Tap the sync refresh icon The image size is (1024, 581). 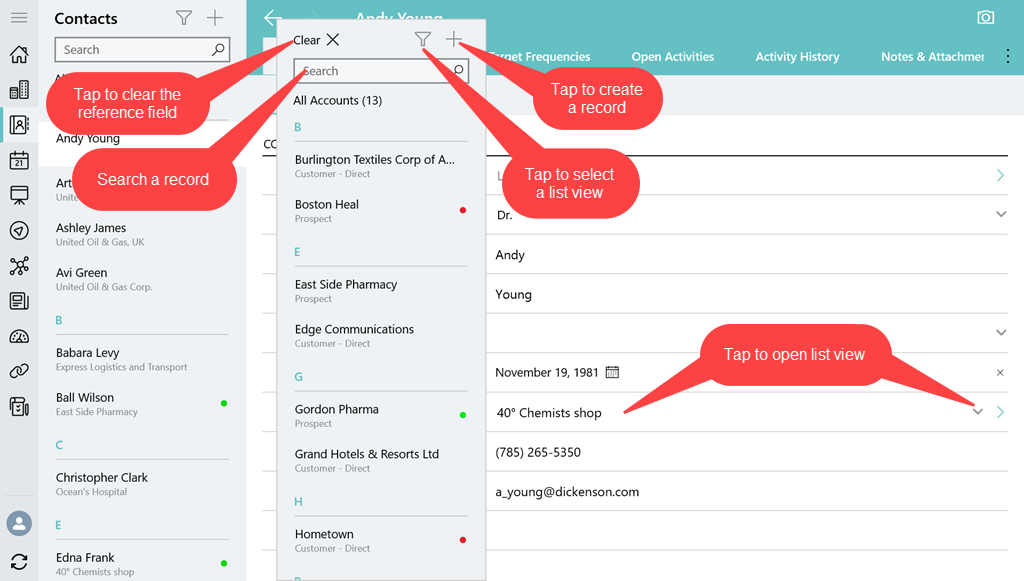click(18, 562)
